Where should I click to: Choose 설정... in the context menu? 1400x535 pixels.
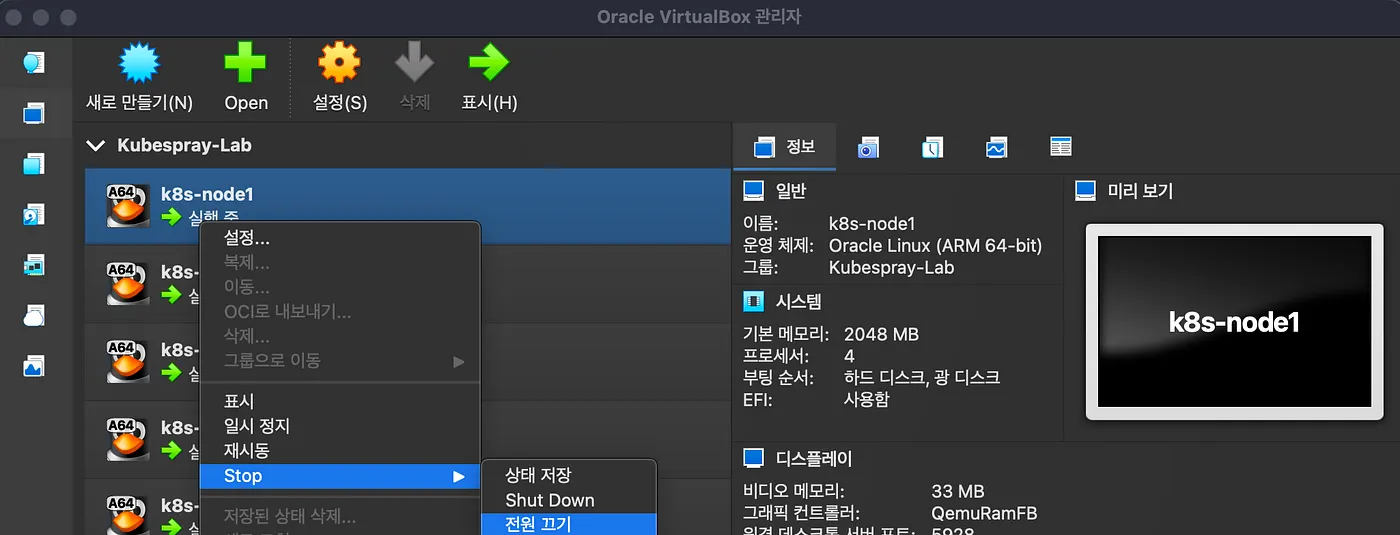click(x=340, y=239)
